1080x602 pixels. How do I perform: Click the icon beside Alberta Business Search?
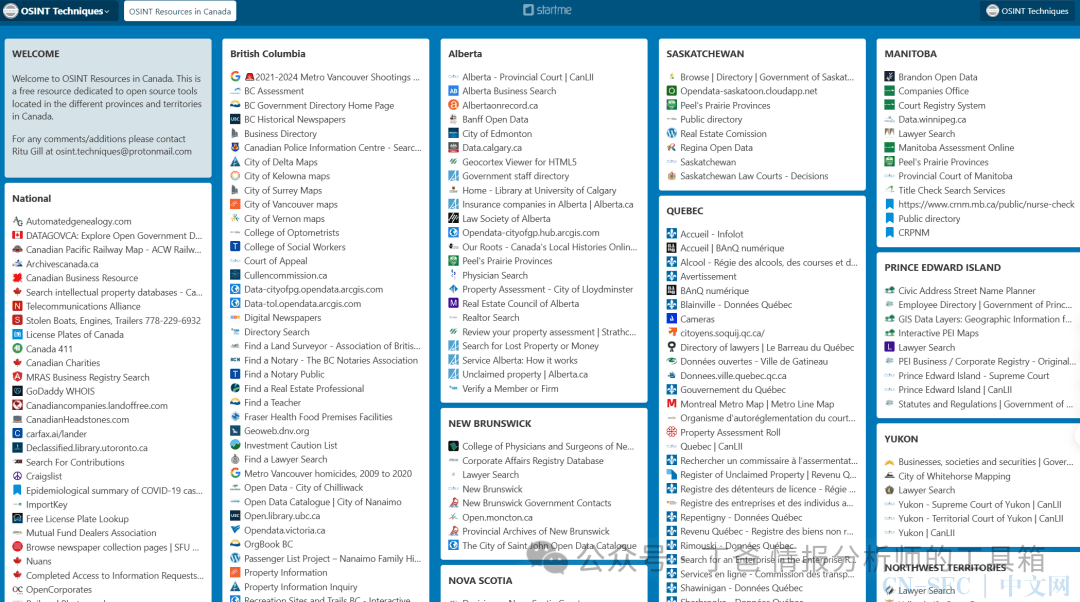pos(453,91)
